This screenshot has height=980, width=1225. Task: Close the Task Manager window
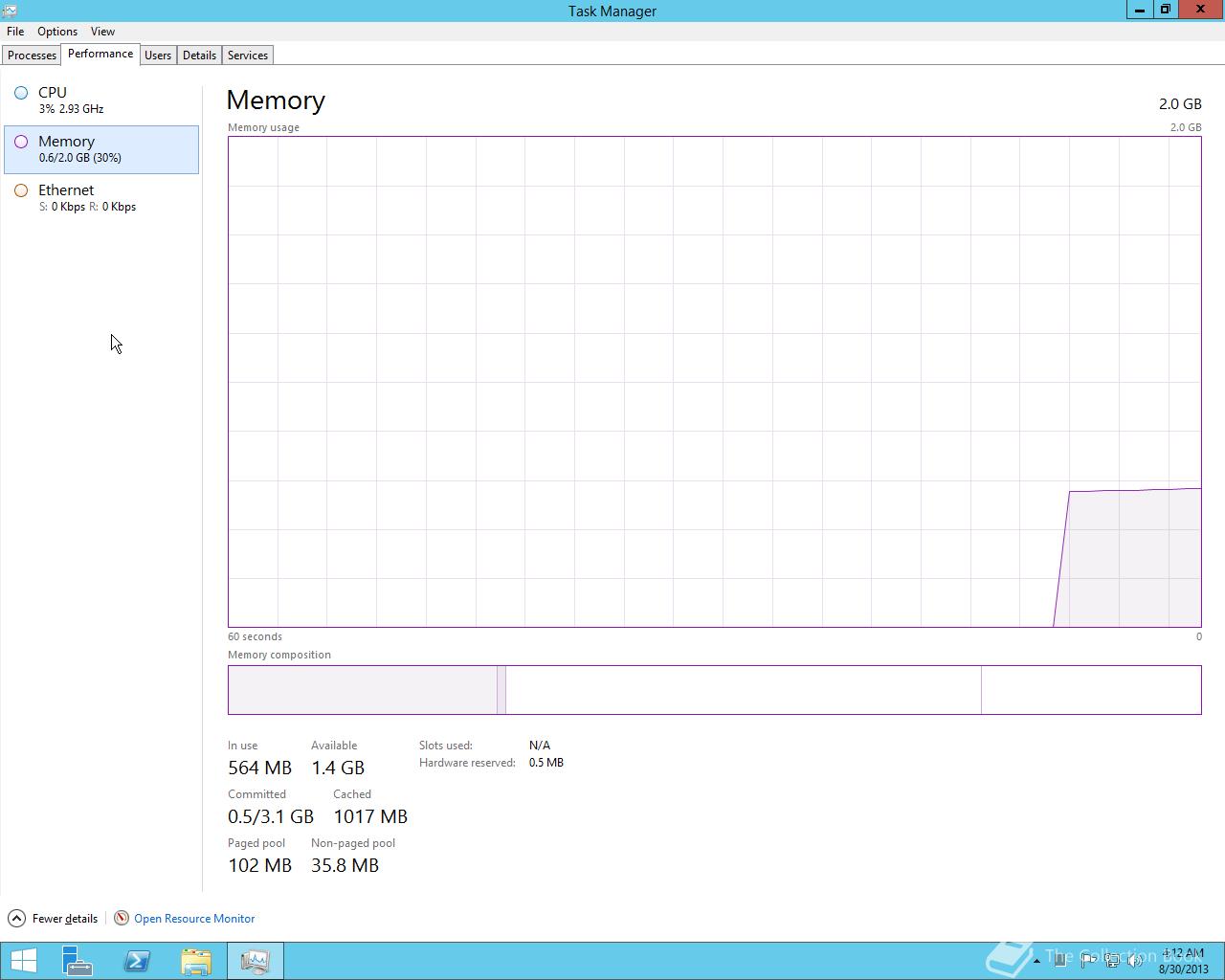(1201, 10)
